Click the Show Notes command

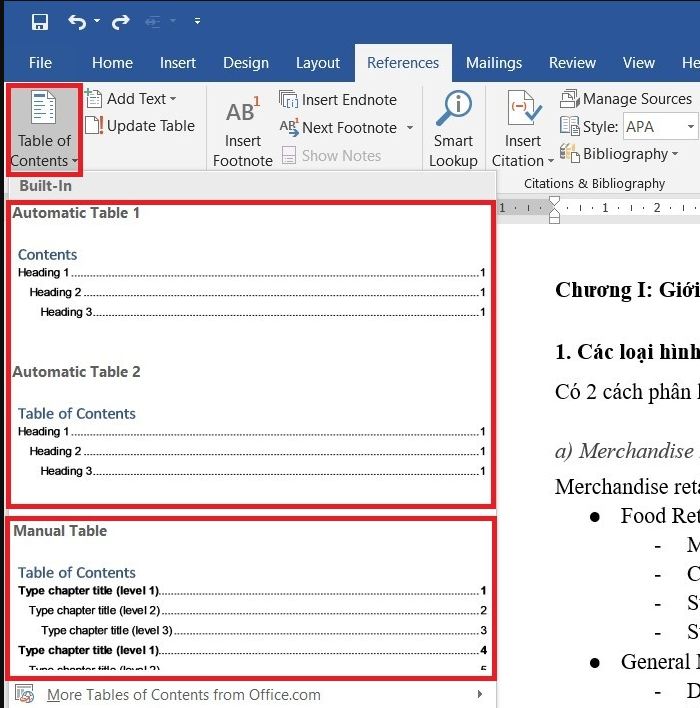pyautogui.click(x=332, y=156)
